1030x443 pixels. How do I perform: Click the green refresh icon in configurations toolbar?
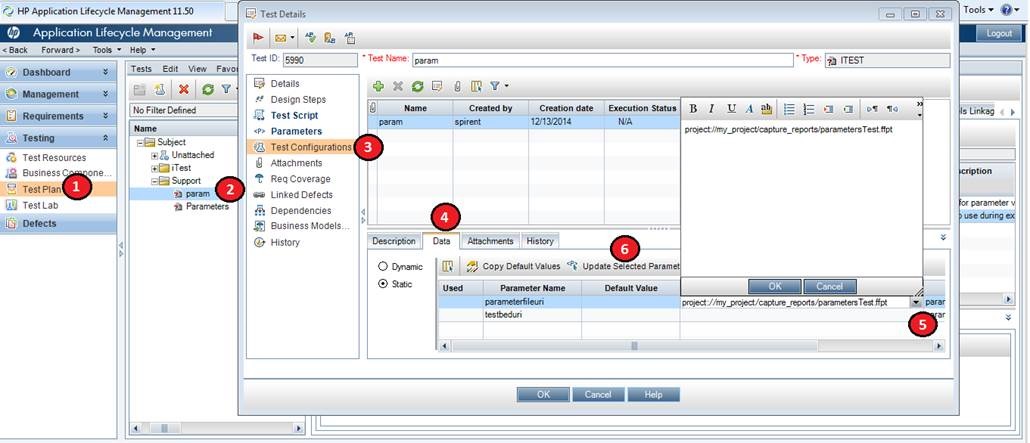click(416, 88)
